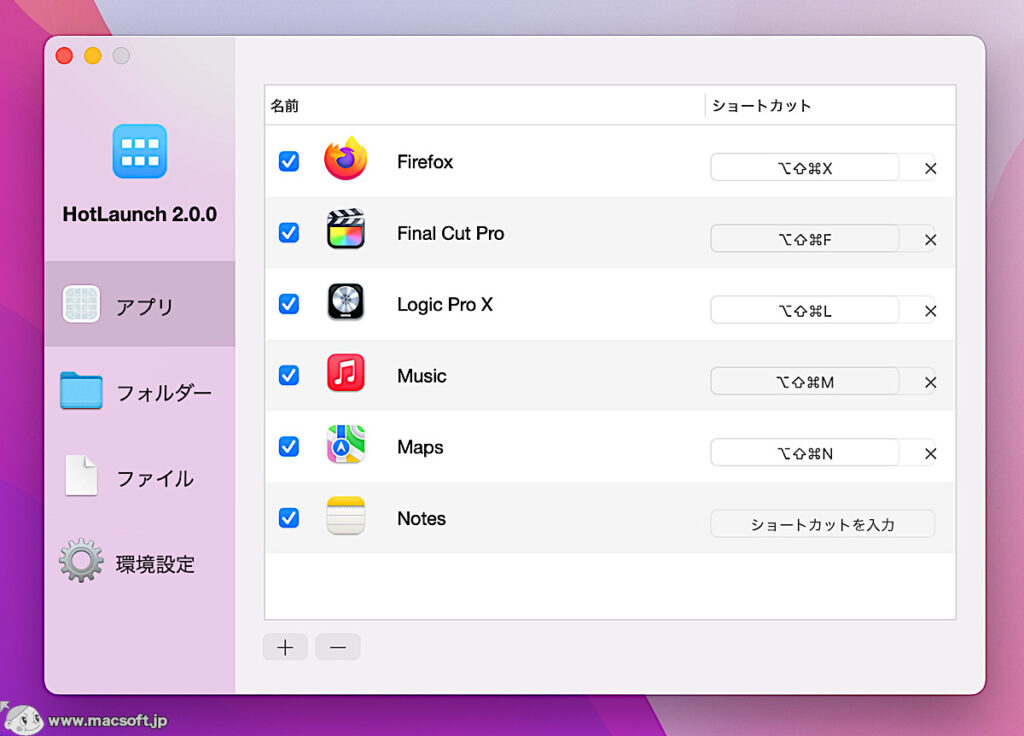1024x736 pixels.
Task: Select the アプリ sidebar tab
Action: 140,304
